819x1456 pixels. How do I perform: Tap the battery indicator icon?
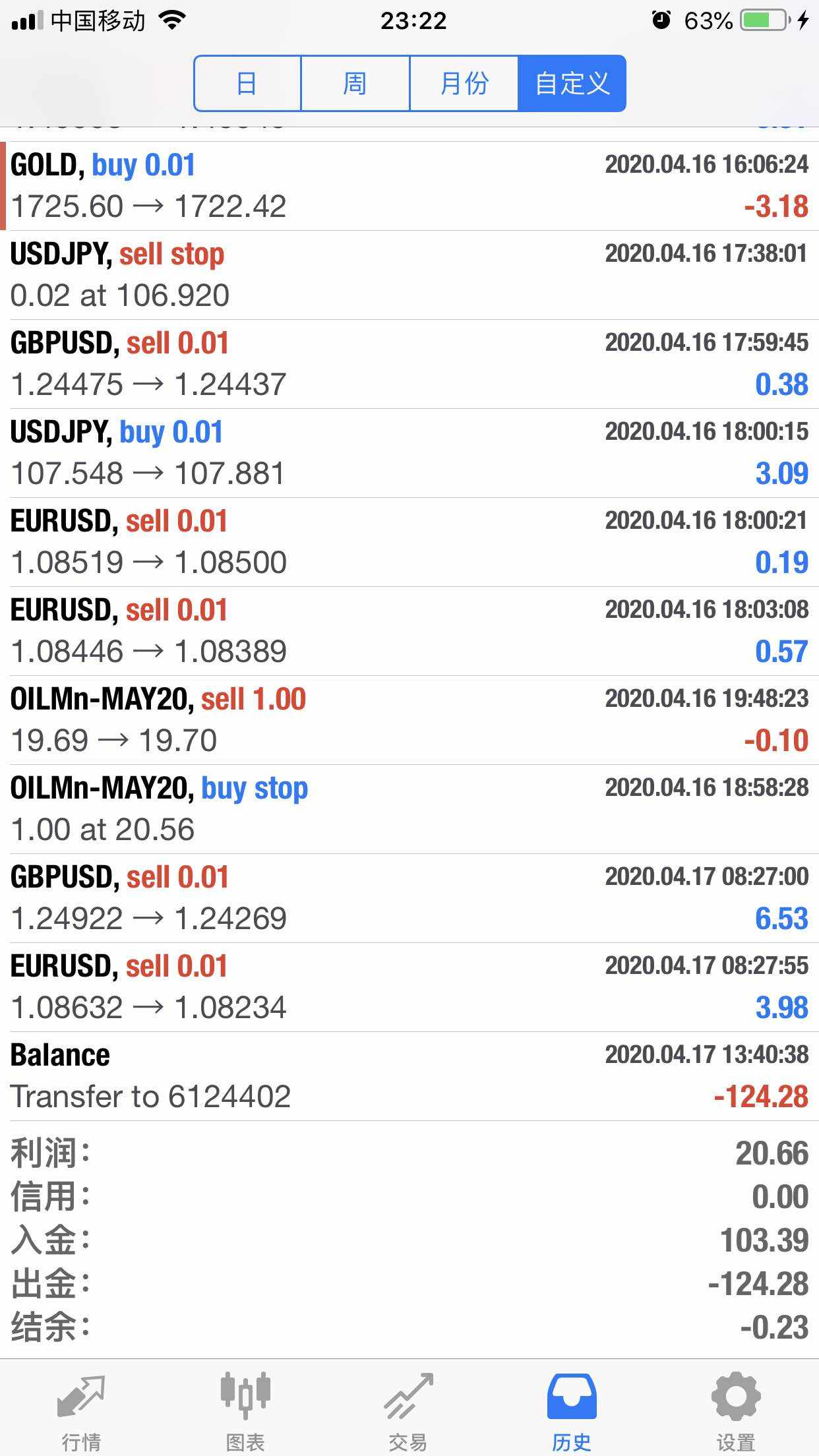(x=765, y=21)
